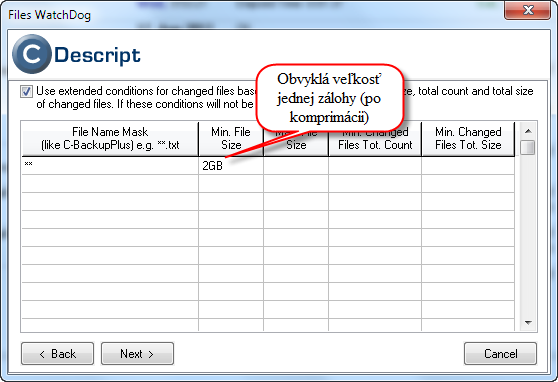Click the table scrollbar down arrow
This screenshot has width=558, height=382.
[528, 323]
